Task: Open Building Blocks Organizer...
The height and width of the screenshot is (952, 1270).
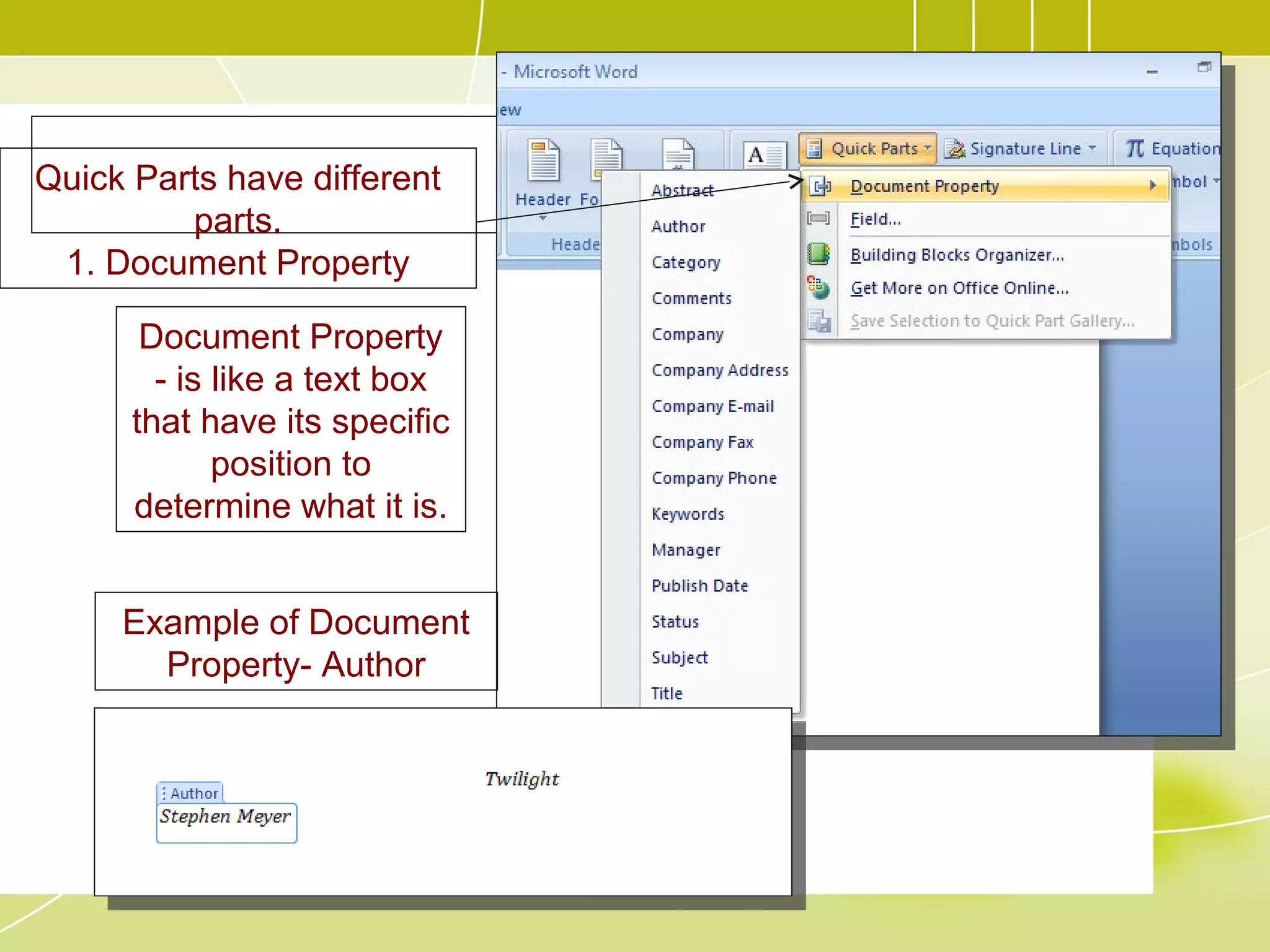Action: [x=985, y=255]
